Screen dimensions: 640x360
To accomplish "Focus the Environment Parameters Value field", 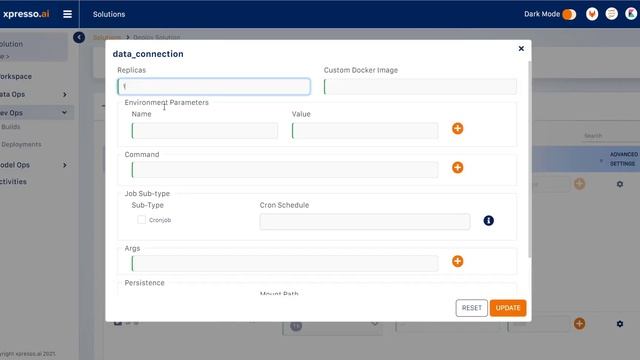I will pyautogui.click(x=365, y=131).
